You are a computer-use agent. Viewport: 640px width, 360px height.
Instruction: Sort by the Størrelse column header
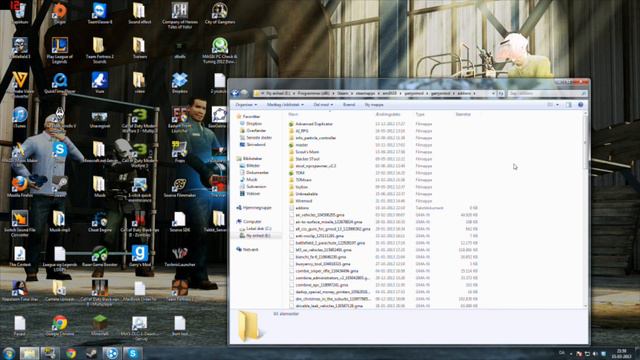(x=463, y=114)
